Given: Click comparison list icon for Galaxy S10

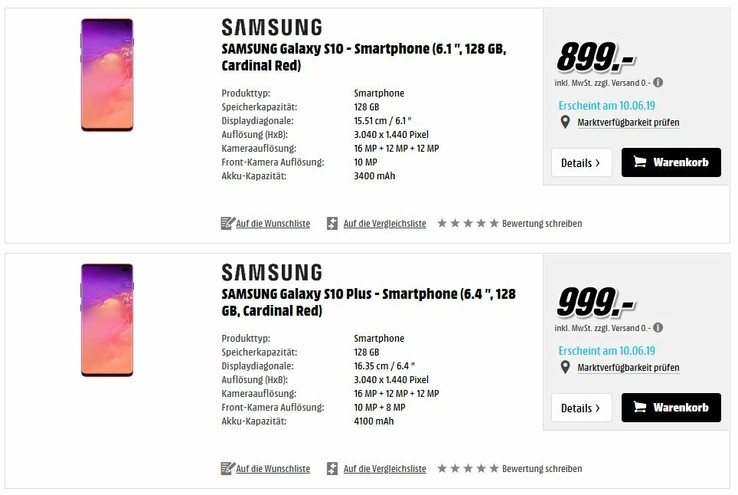Looking at the screenshot, I should pos(333,223).
